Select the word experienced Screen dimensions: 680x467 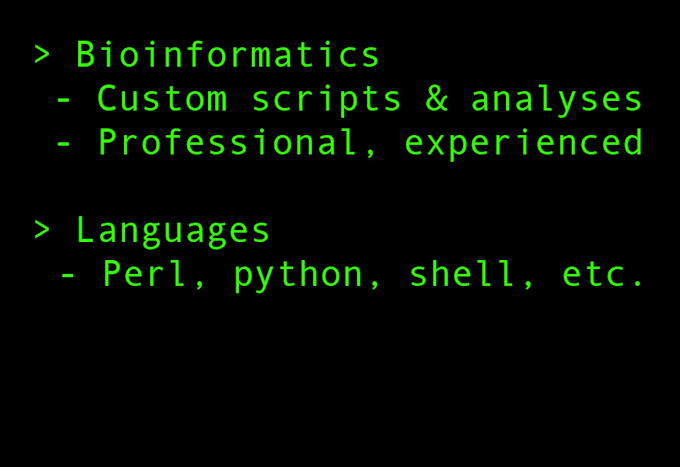point(524,143)
